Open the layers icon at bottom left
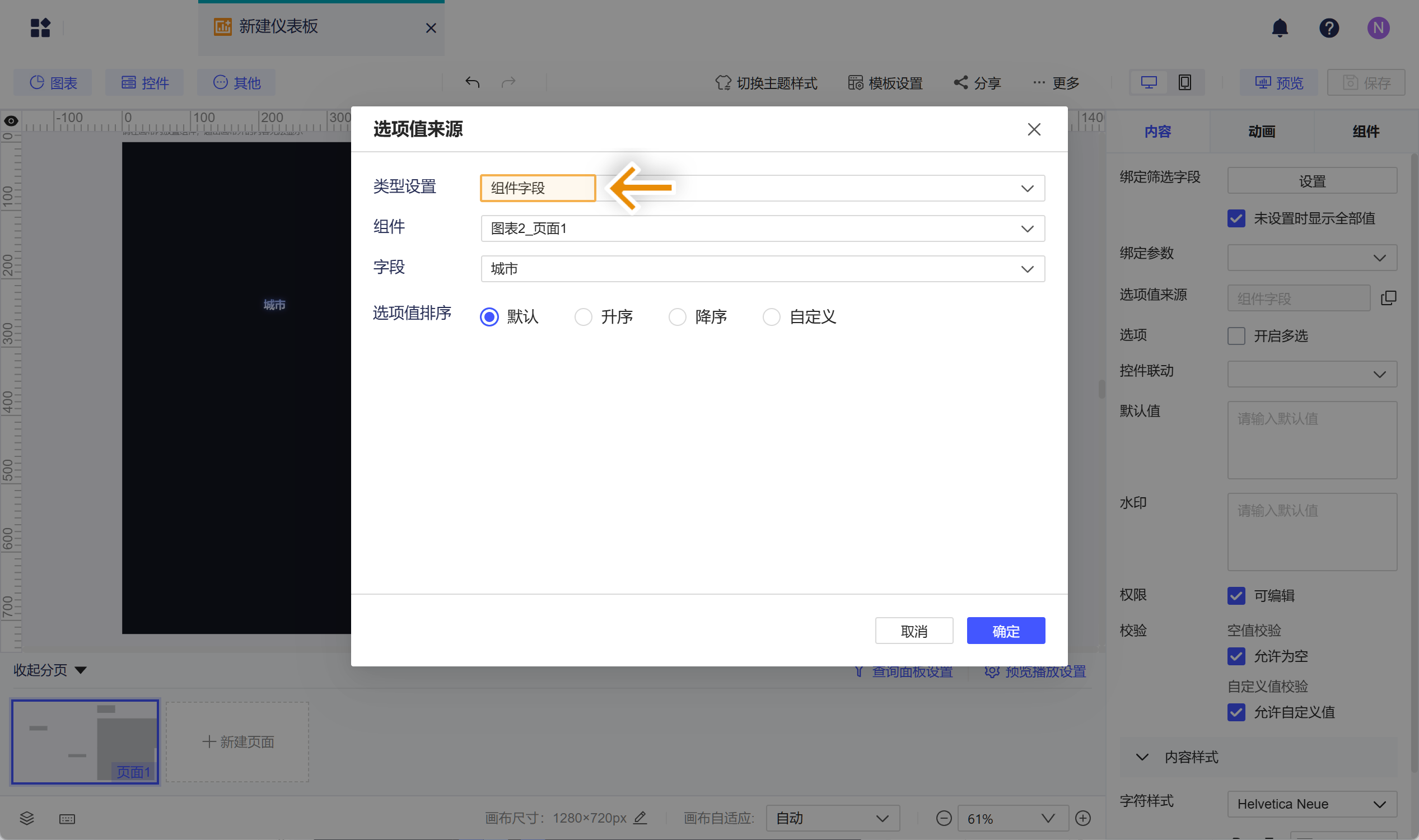This screenshot has width=1419, height=840. point(27,818)
